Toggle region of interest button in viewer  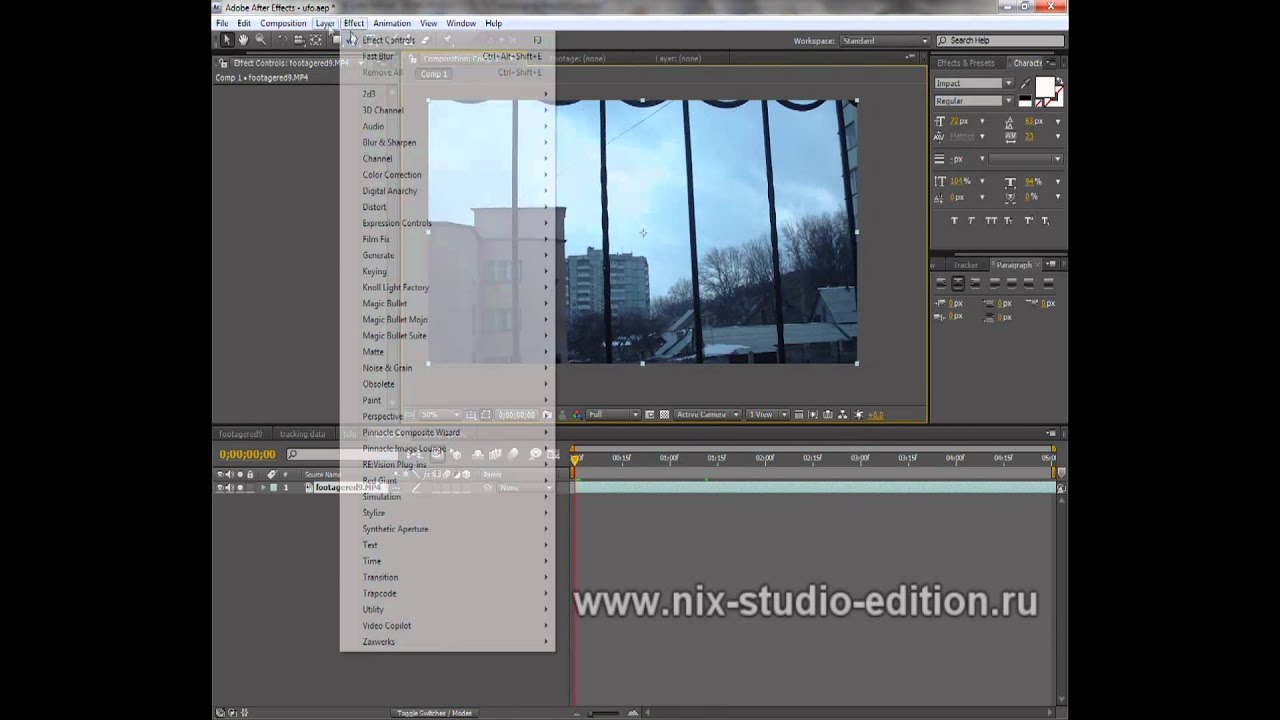(x=650, y=414)
